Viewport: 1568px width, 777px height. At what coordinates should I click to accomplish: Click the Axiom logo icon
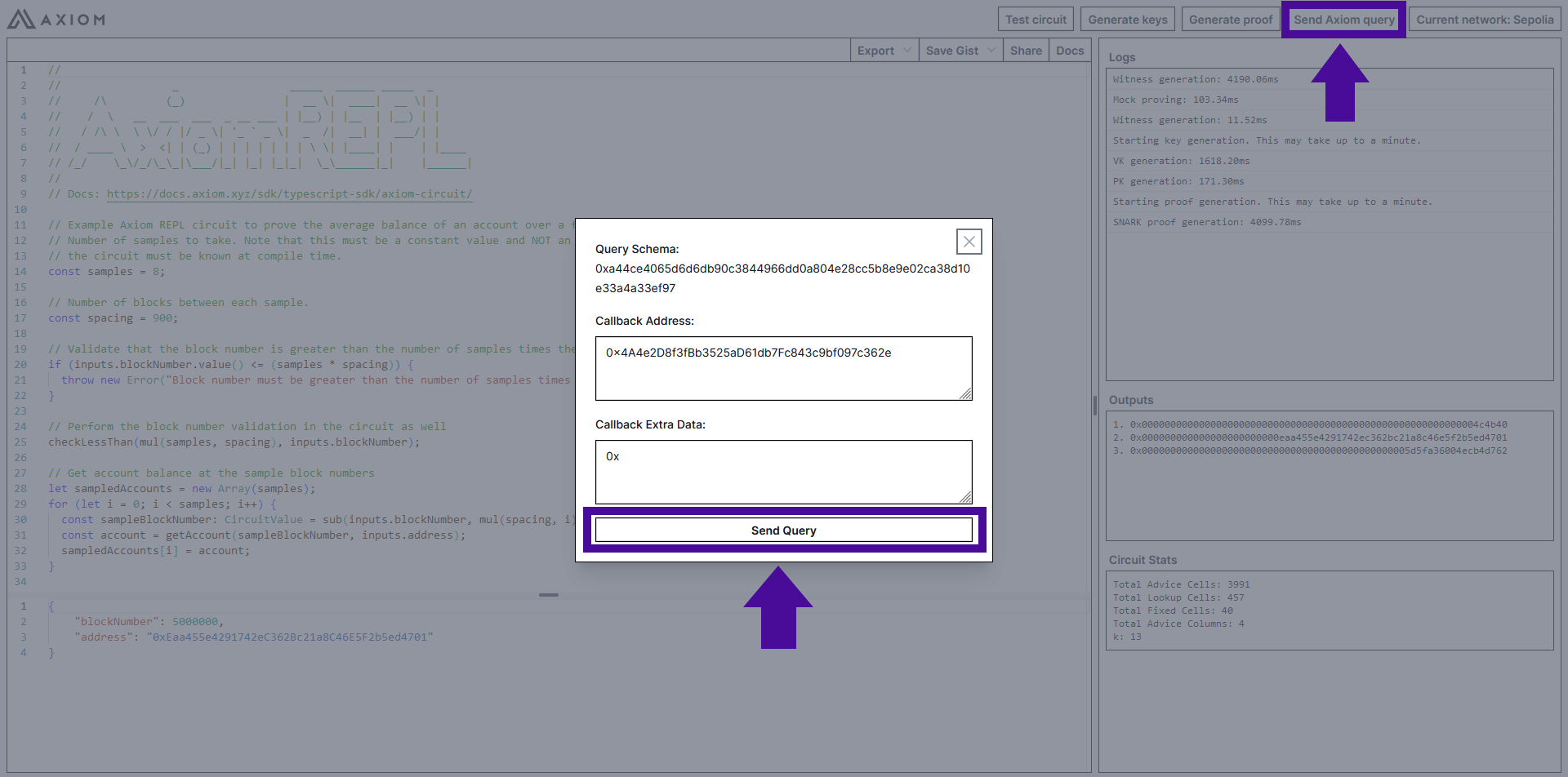coord(21,19)
